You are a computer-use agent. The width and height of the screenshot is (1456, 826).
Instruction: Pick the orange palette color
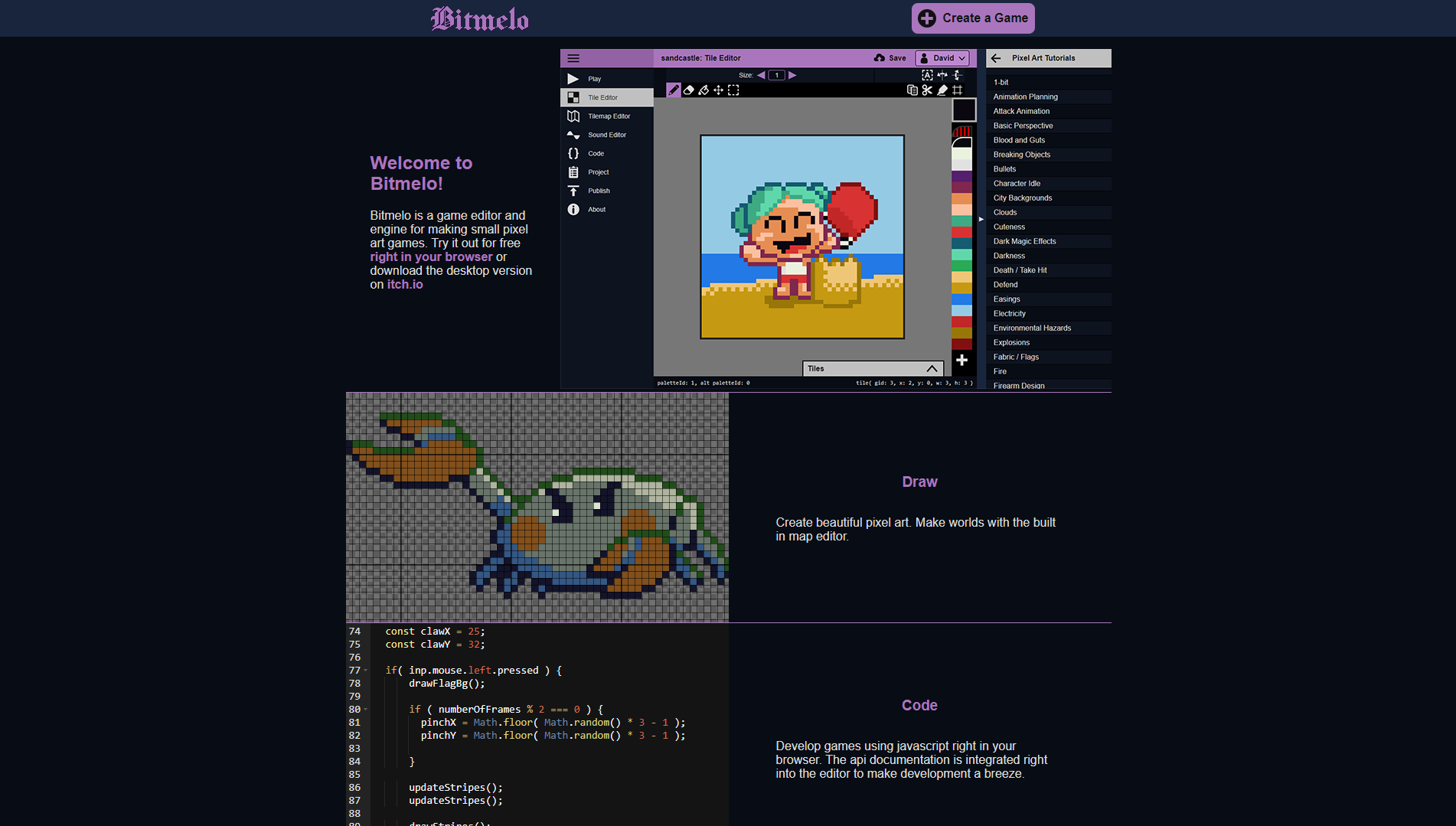tap(962, 198)
